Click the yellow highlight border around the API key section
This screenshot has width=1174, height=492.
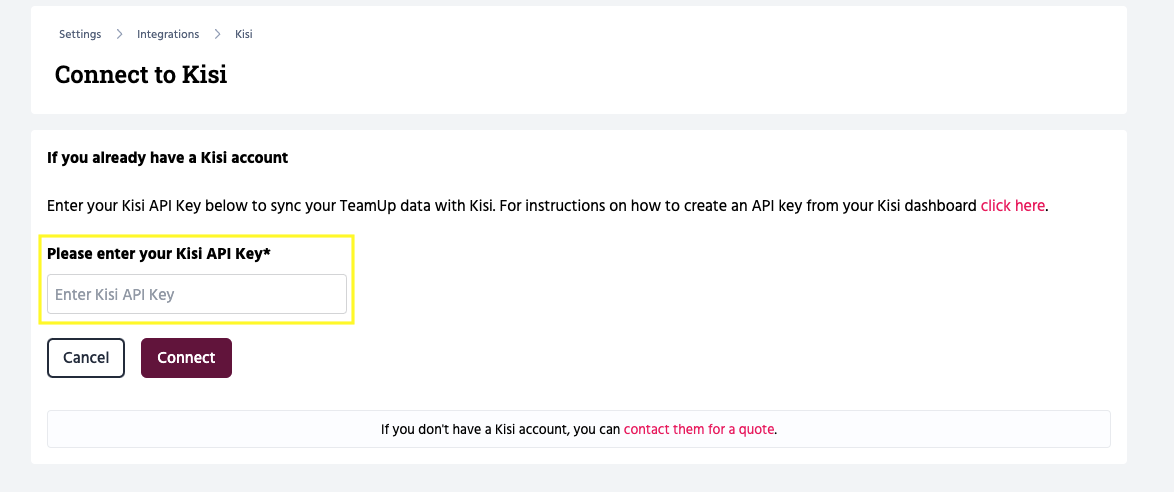(354, 280)
